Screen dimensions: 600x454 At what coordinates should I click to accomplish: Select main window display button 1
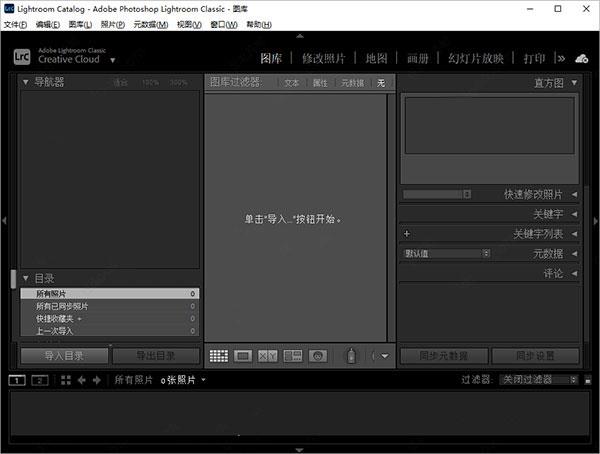[x=17, y=380]
